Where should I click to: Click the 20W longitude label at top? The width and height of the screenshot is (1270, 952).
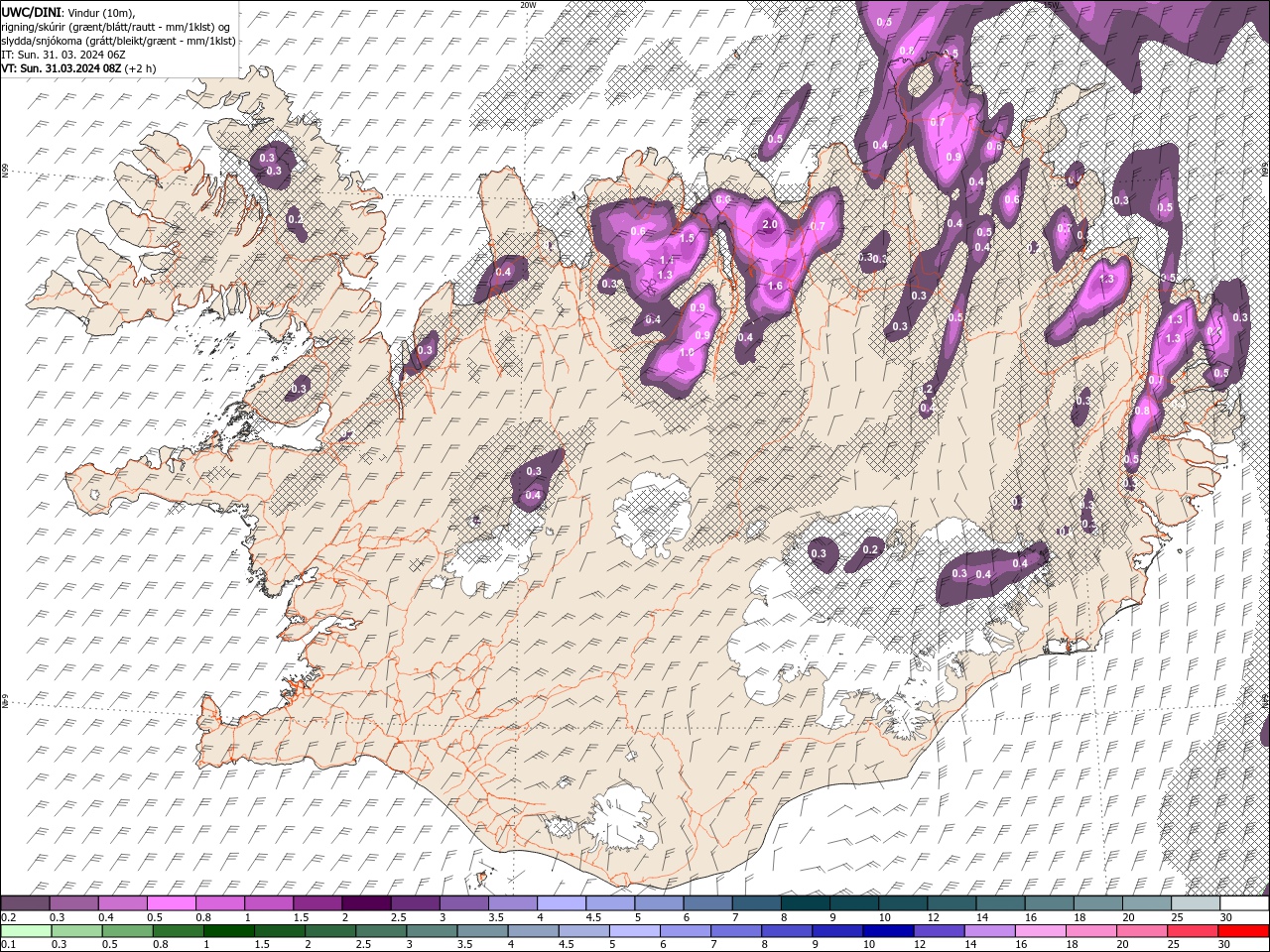pyautogui.click(x=528, y=5)
